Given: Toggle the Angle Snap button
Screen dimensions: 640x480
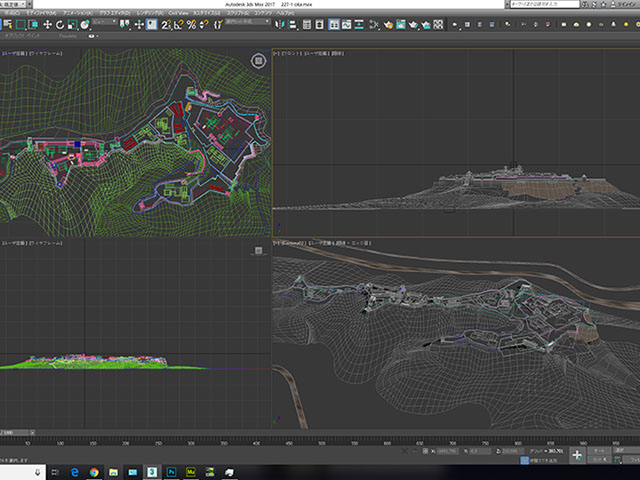Looking at the screenshot, I should (178, 25).
